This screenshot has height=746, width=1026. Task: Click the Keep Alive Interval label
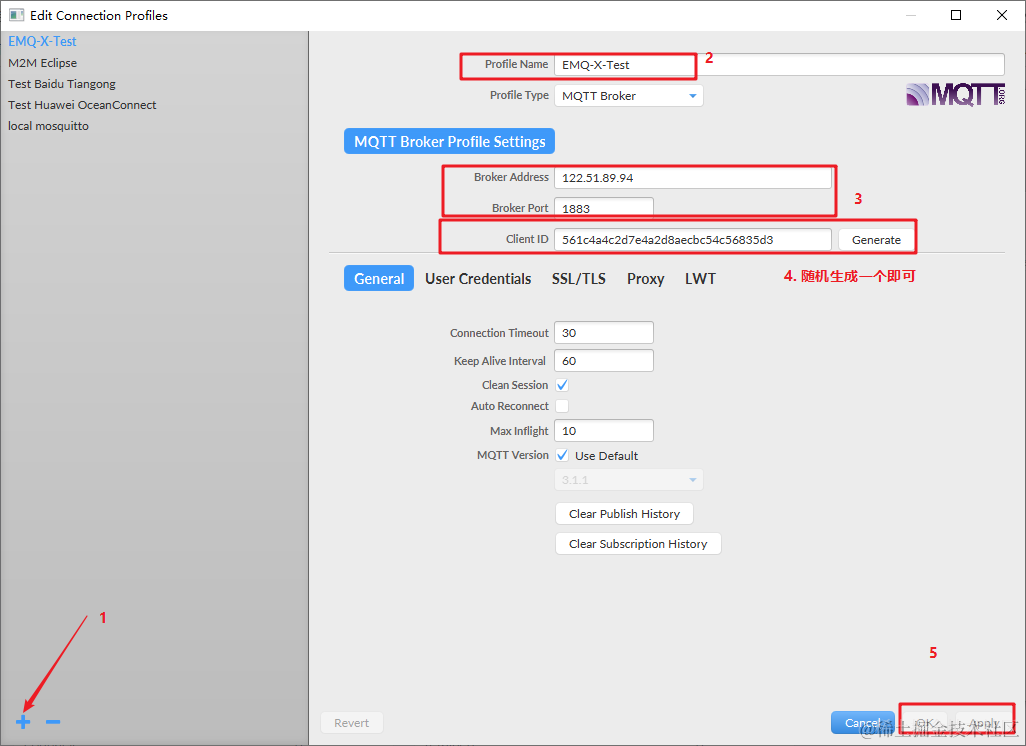[x=499, y=361]
